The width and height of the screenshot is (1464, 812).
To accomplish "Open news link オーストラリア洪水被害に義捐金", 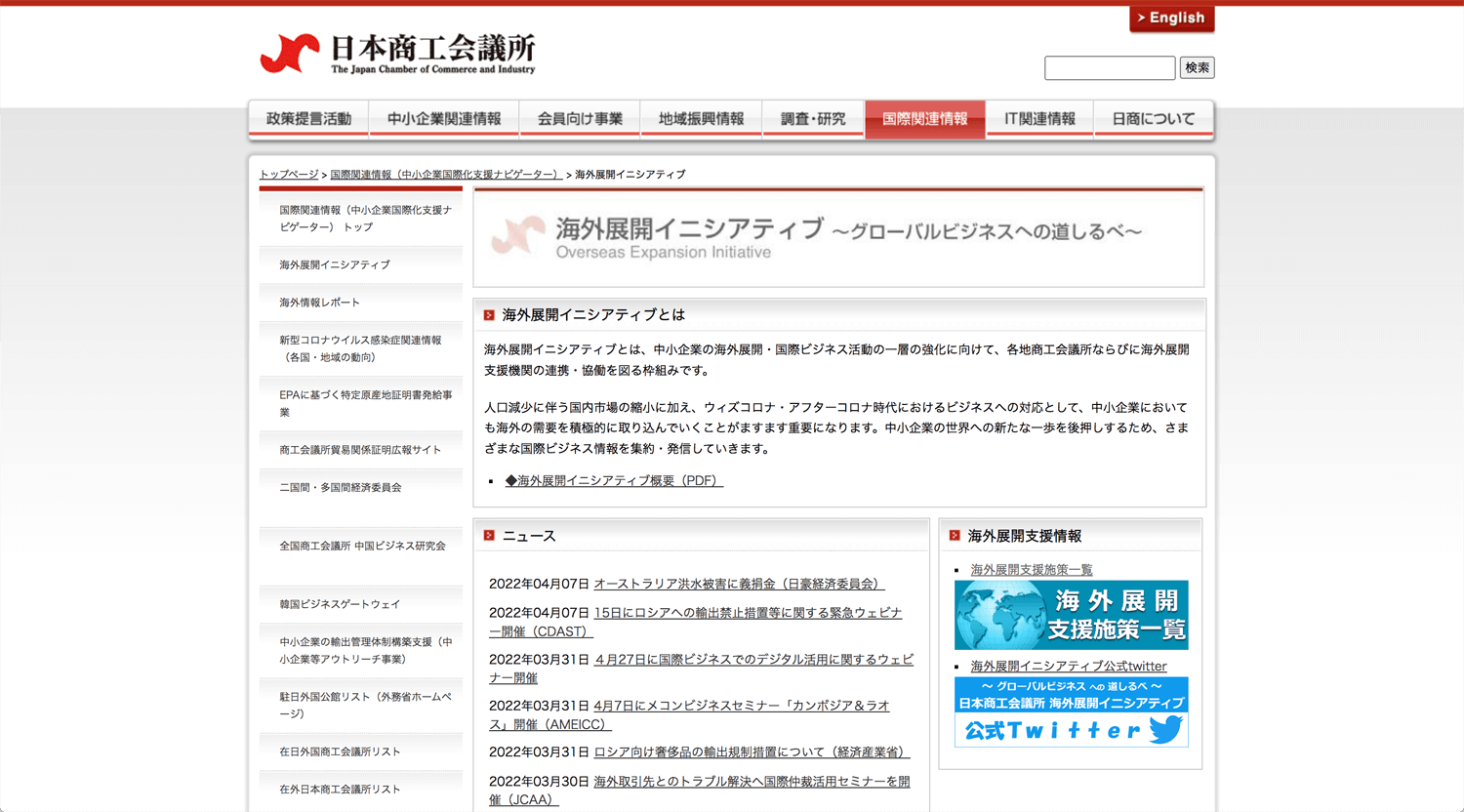I will click(x=739, y=584).
